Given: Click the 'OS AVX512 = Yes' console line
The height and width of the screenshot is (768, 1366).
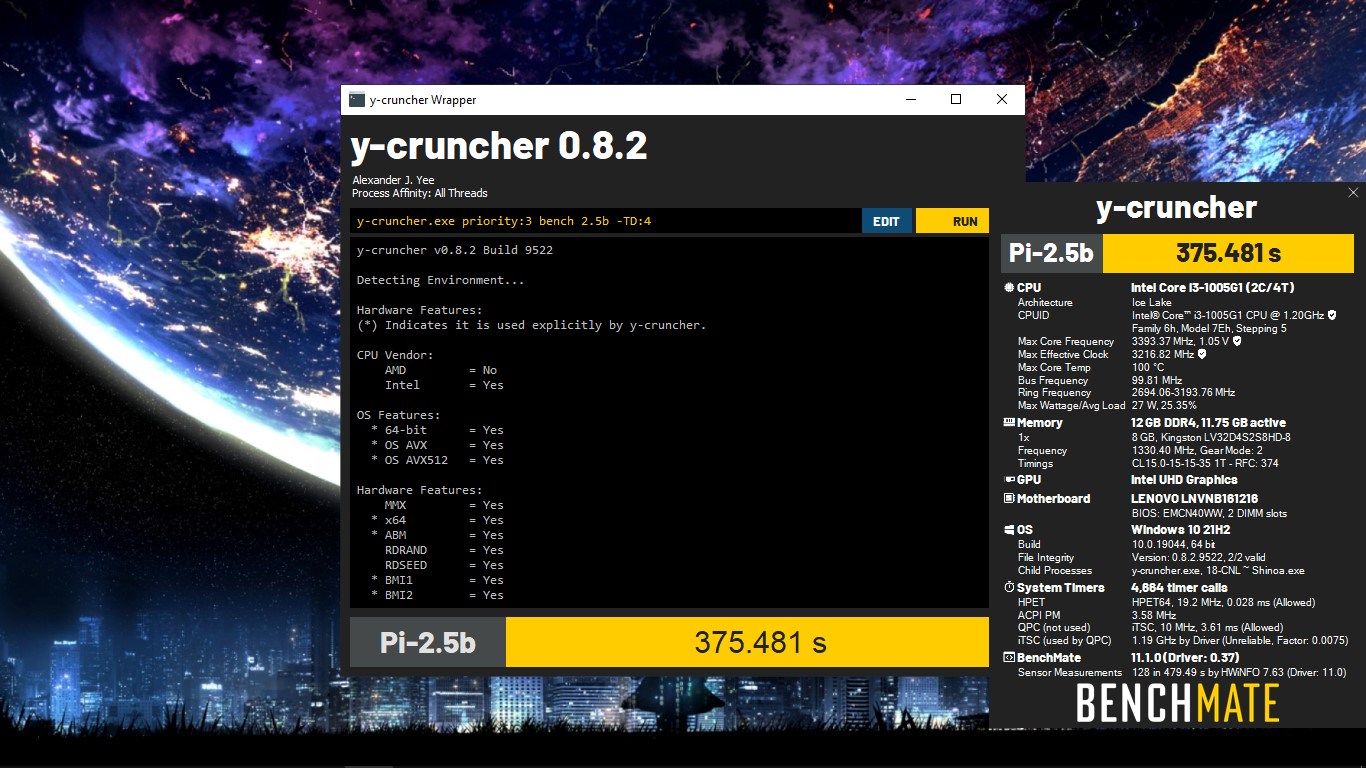Looking at the screenshot, I should (x=437, y=460).
